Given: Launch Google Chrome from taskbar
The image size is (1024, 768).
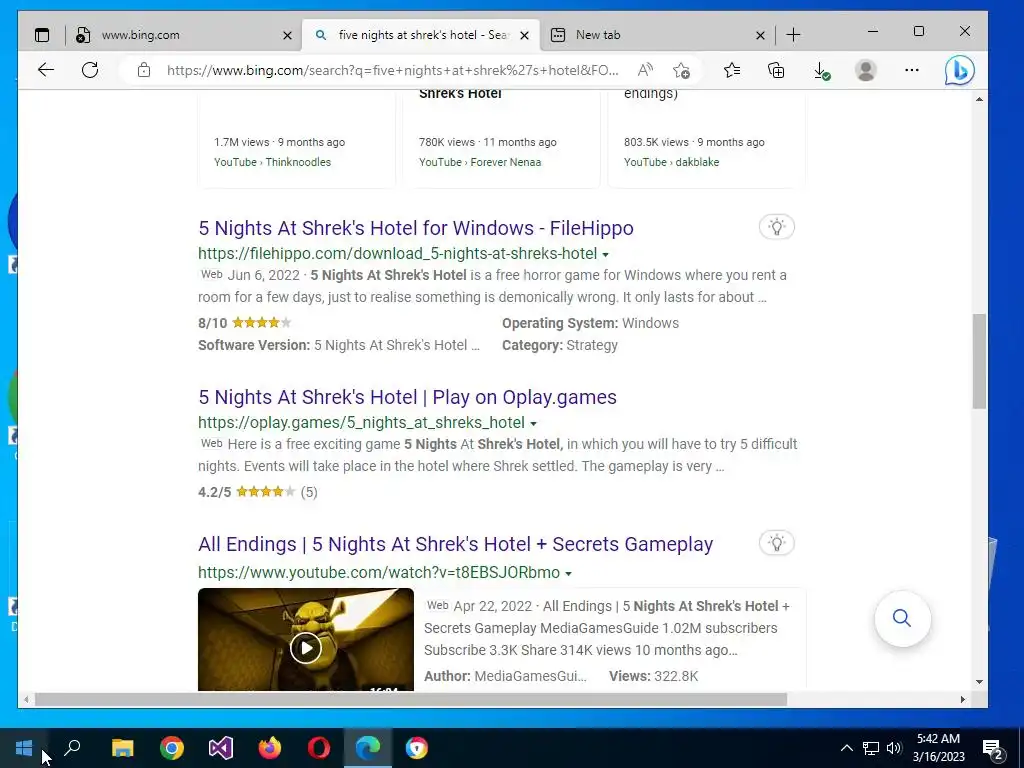Looking at the screenshot, I should [x=172, y=748].
